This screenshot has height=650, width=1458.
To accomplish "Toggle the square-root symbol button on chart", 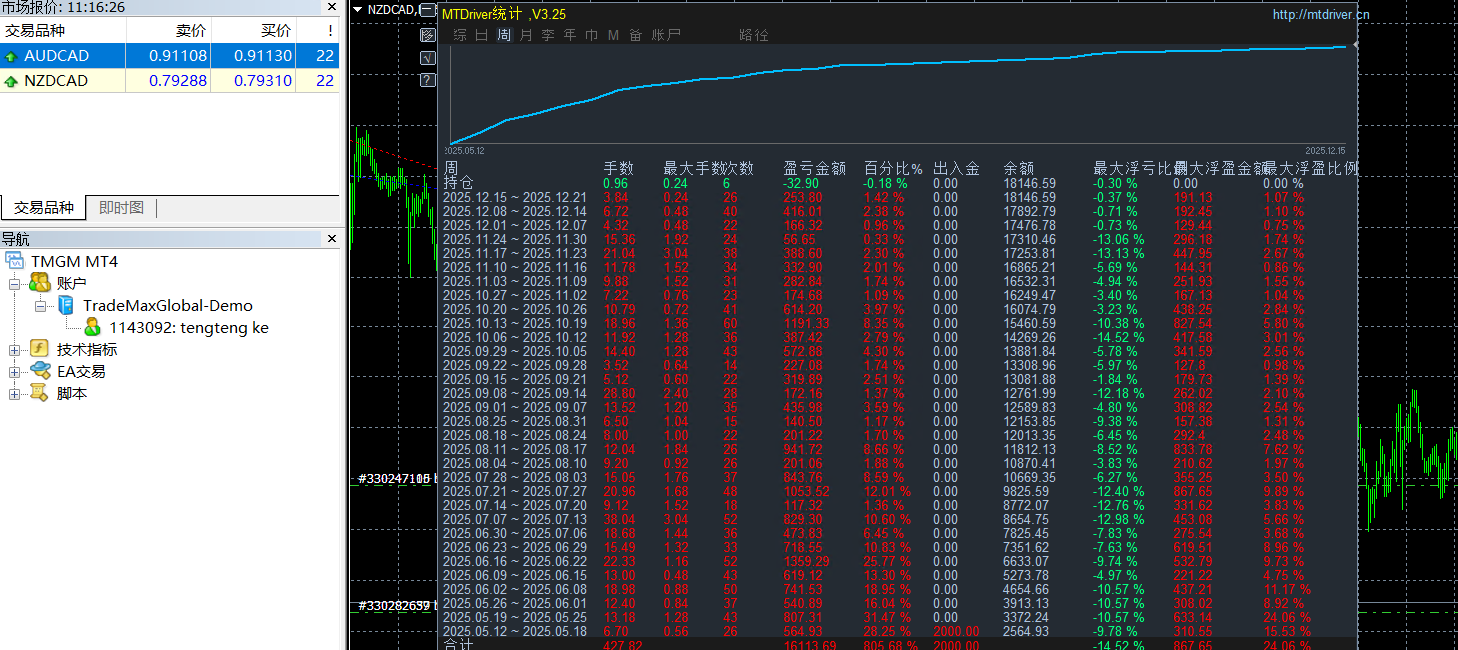I will coord(428,57).
